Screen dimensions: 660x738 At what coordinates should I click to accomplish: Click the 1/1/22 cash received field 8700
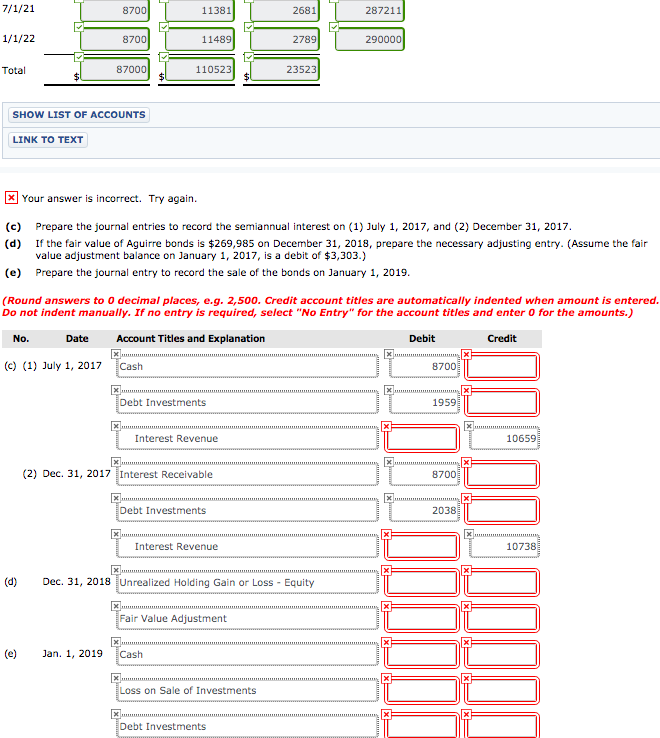(115, 39)
